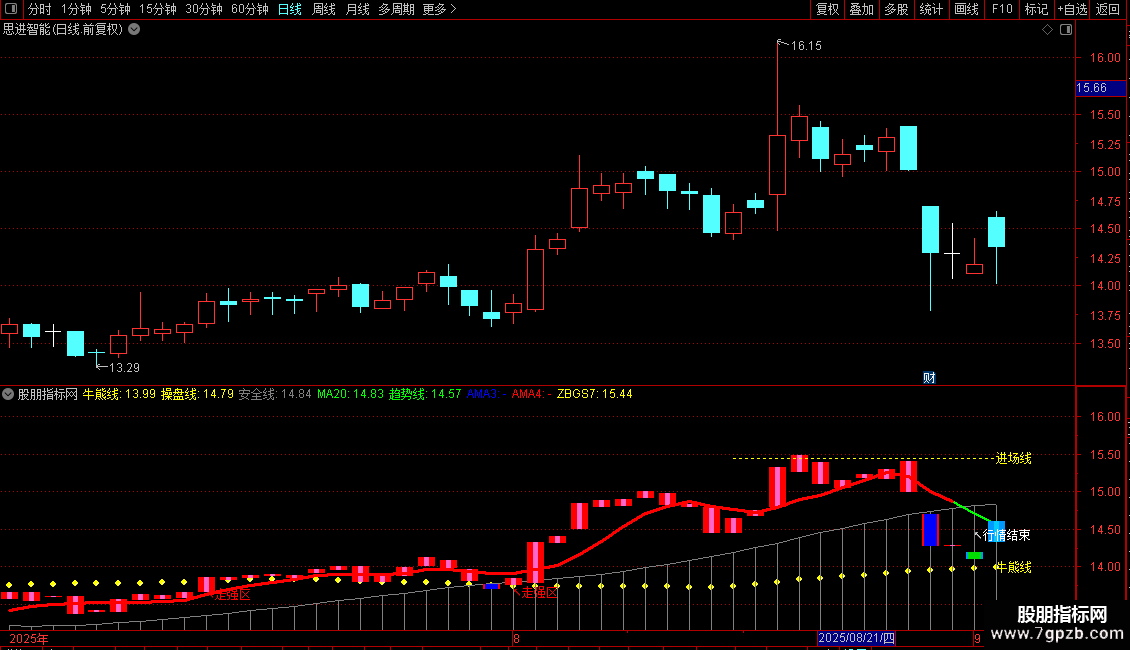Toggle the right info panel icon
Viewport: 1130px width, 650px height.
[x=1066, y=30]
